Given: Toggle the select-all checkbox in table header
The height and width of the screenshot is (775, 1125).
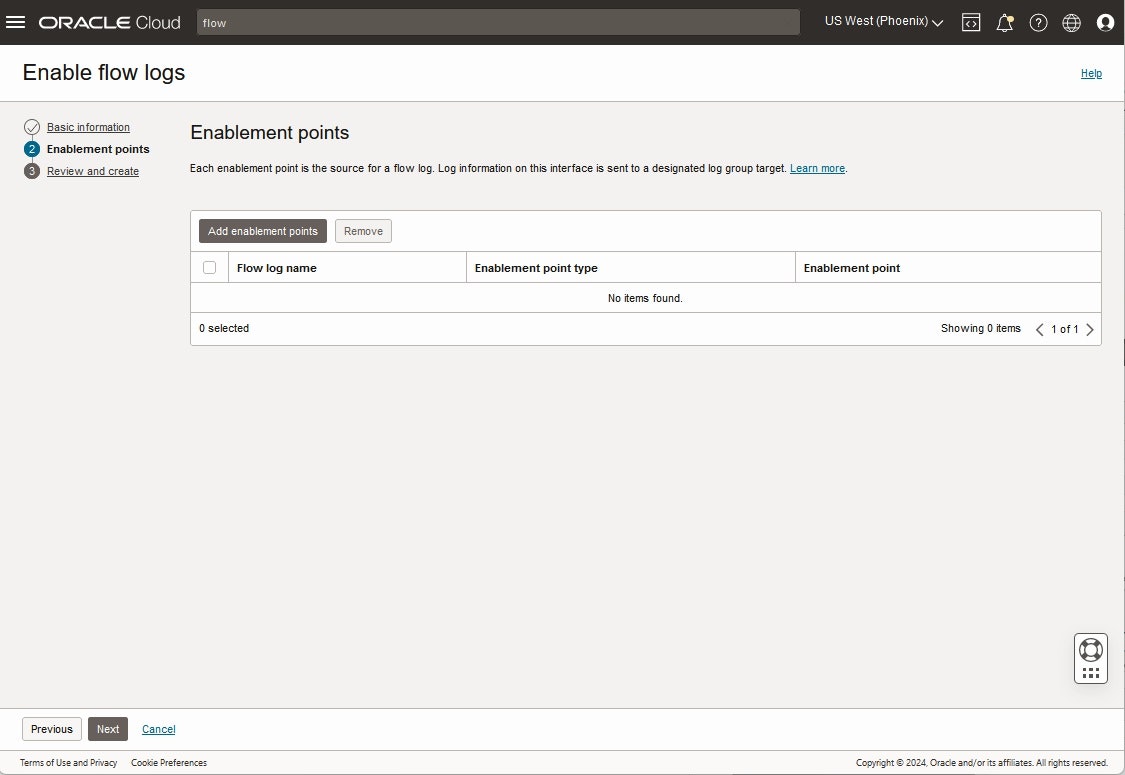Looking at the screenshot, I should coord(210,268).
